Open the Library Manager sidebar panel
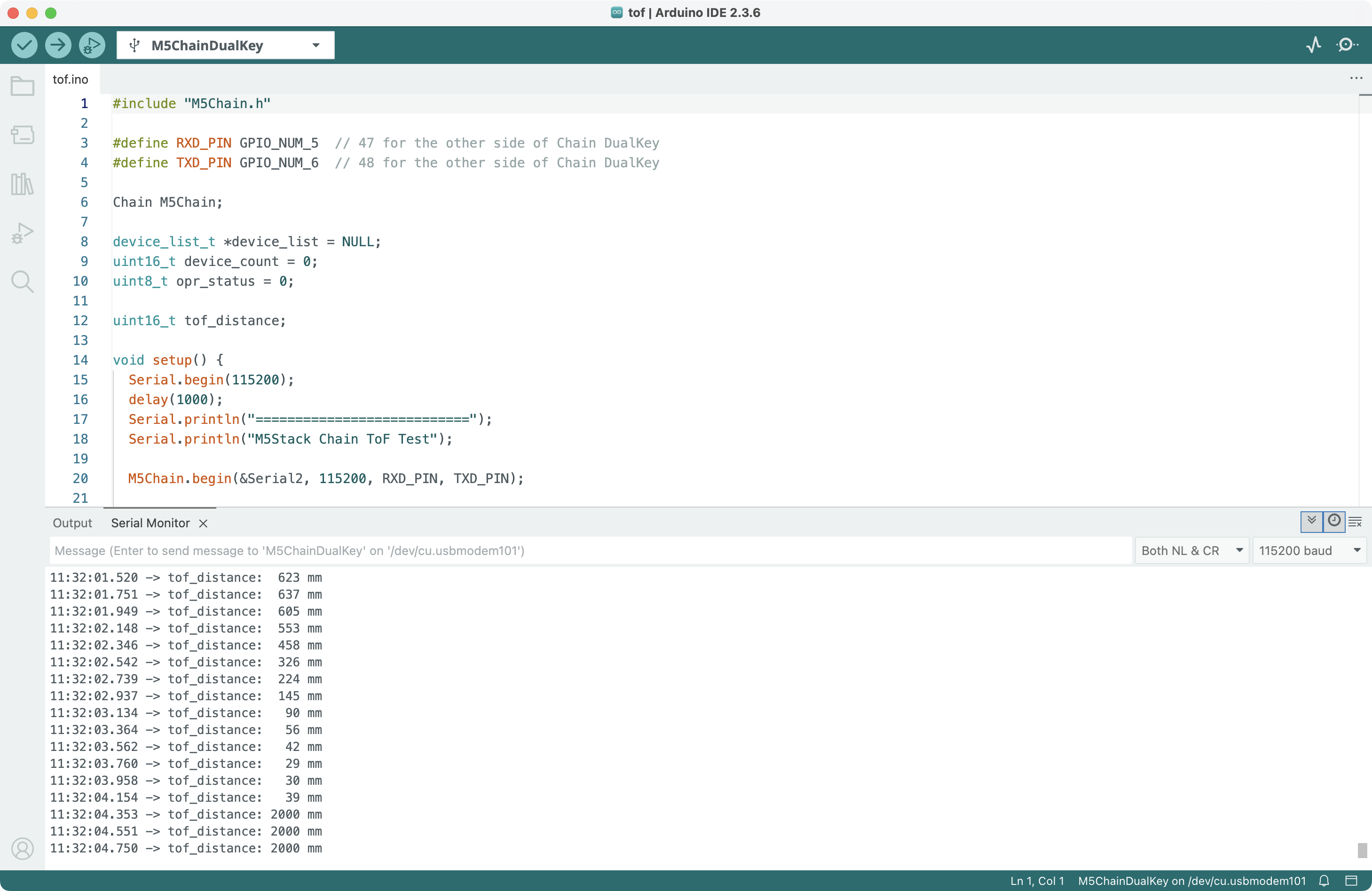The height and width of the screenshot is (891, 1372). [x=23, y=184]
